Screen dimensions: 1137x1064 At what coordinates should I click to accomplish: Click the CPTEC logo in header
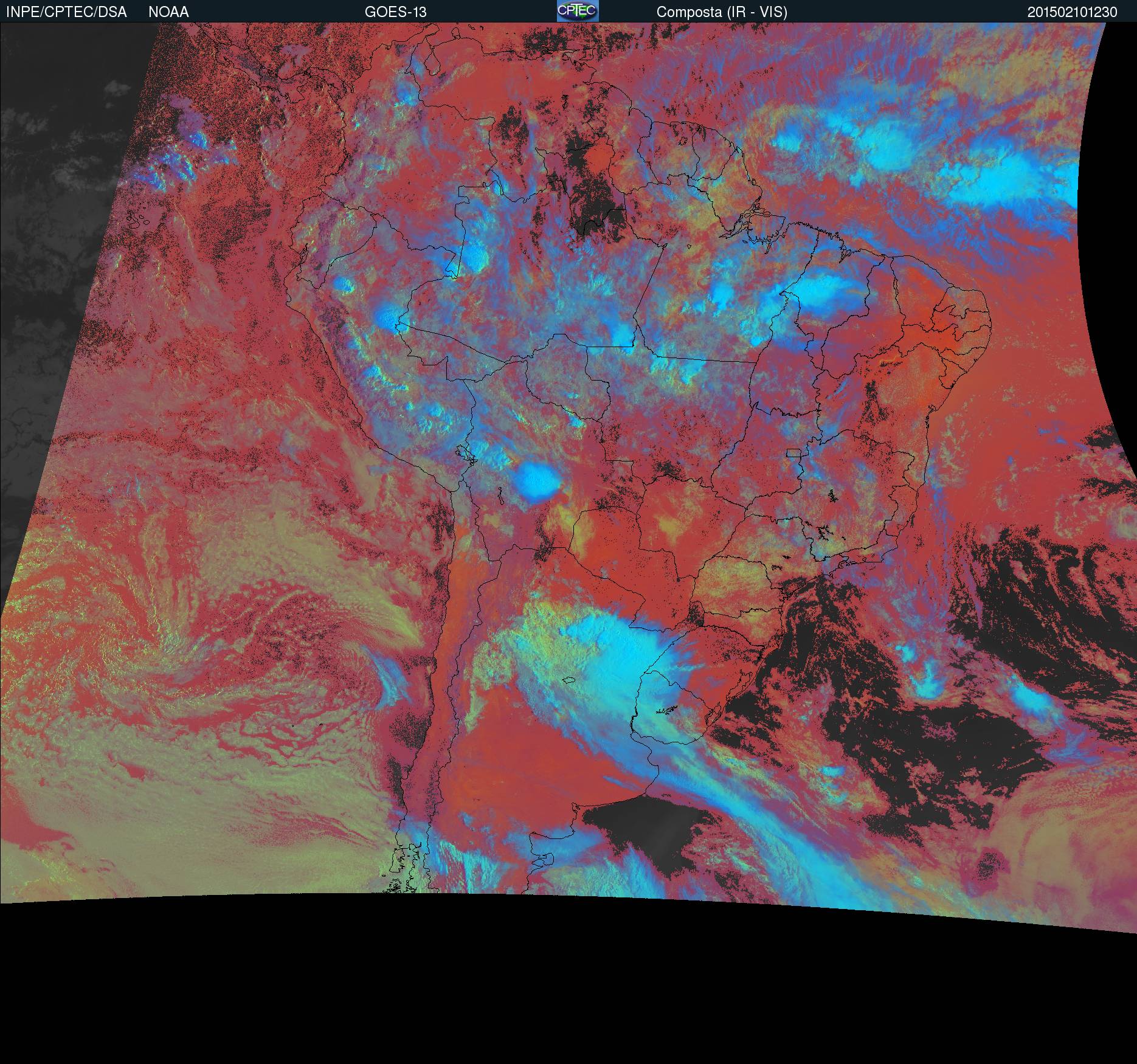tap(578, 11)
